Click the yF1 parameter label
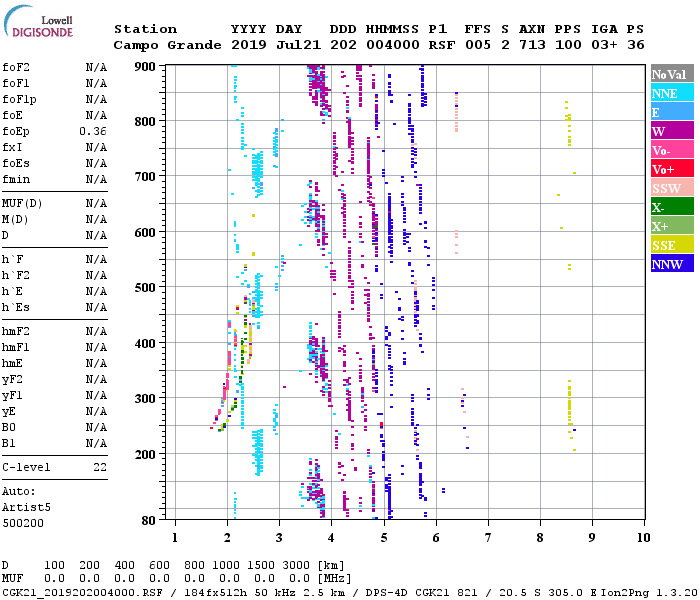 (12, 396)
